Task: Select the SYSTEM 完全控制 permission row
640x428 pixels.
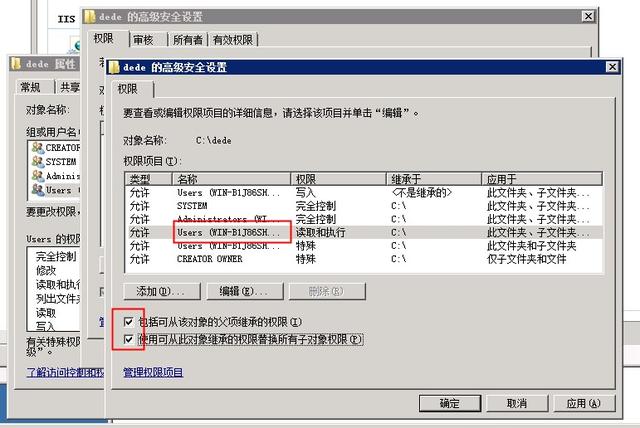Action: 363,206
